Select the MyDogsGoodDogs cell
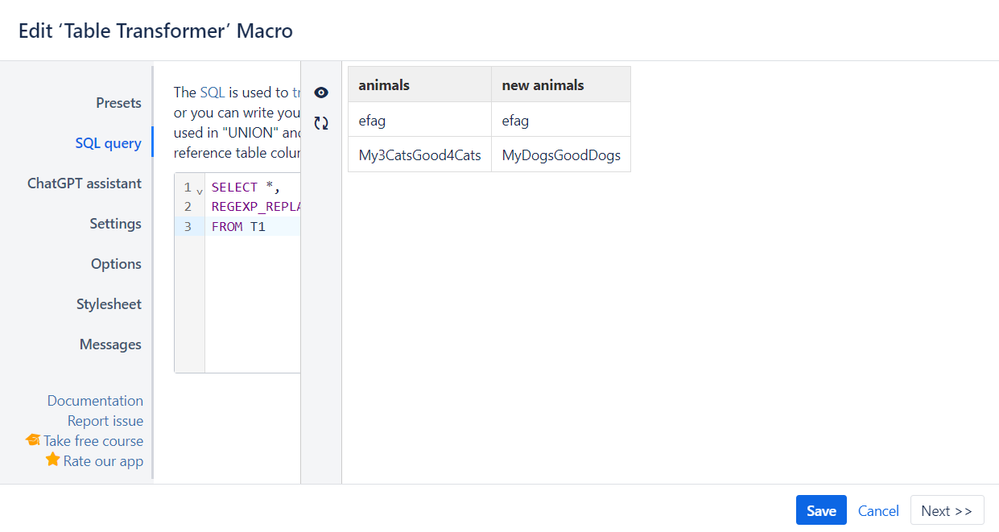 pos(561,155)
